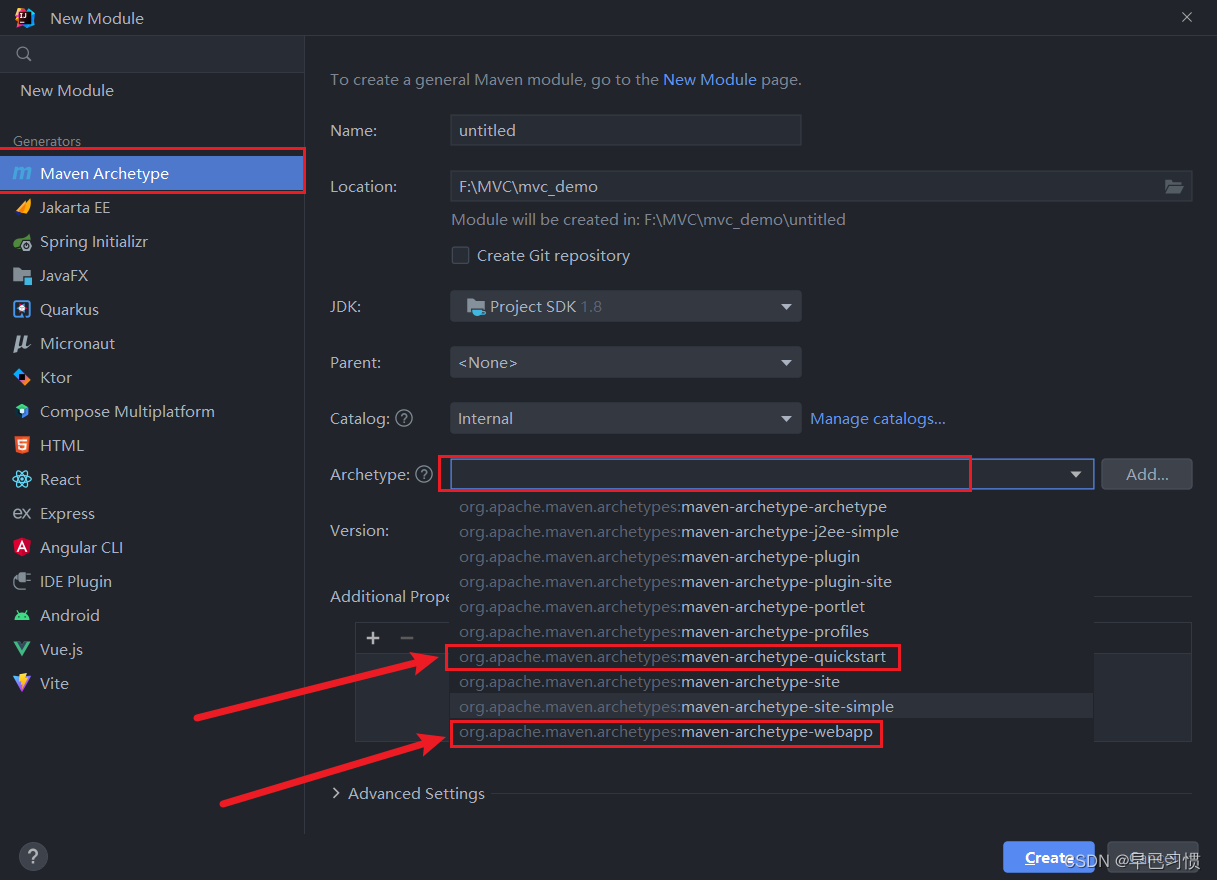The height and width of the screenshot is (880, 1217).
Task: Choose maven-archetype-portlet option
Action: click(x=771, y=607)
